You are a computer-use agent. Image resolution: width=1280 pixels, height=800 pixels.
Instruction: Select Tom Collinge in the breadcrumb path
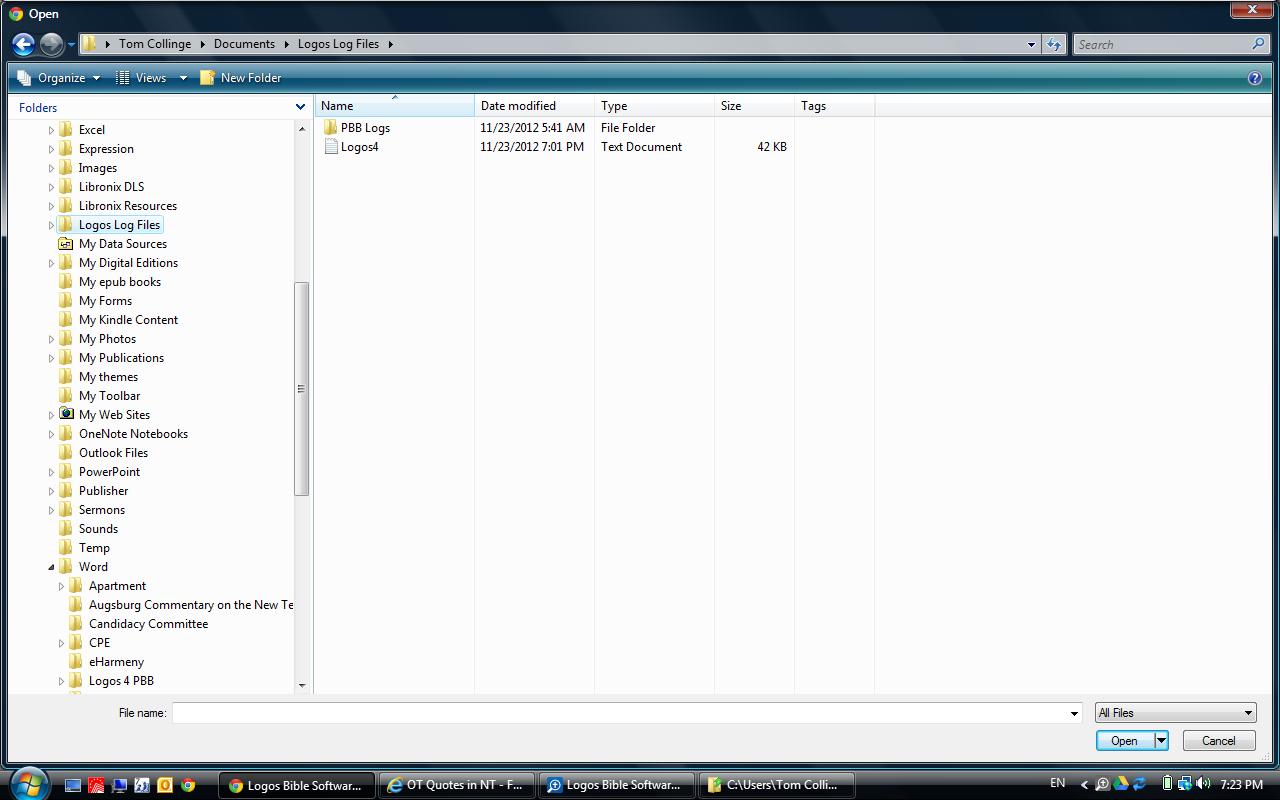point(155,44)
